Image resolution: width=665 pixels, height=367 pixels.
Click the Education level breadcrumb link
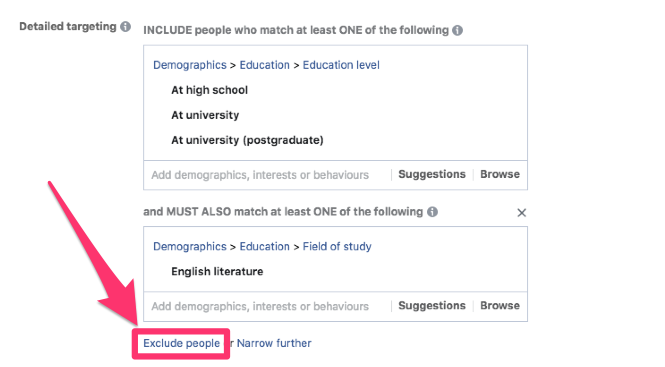click(341, 65)
